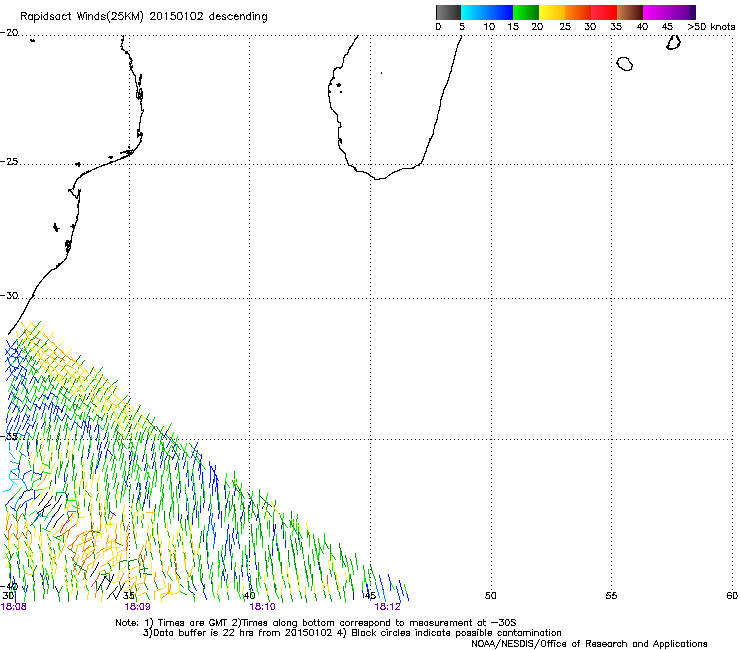Viewport: 740px width, 650px height.
Task: Click the 'Data buffer is 22 hrs' note line
Action: pos(352,633)
